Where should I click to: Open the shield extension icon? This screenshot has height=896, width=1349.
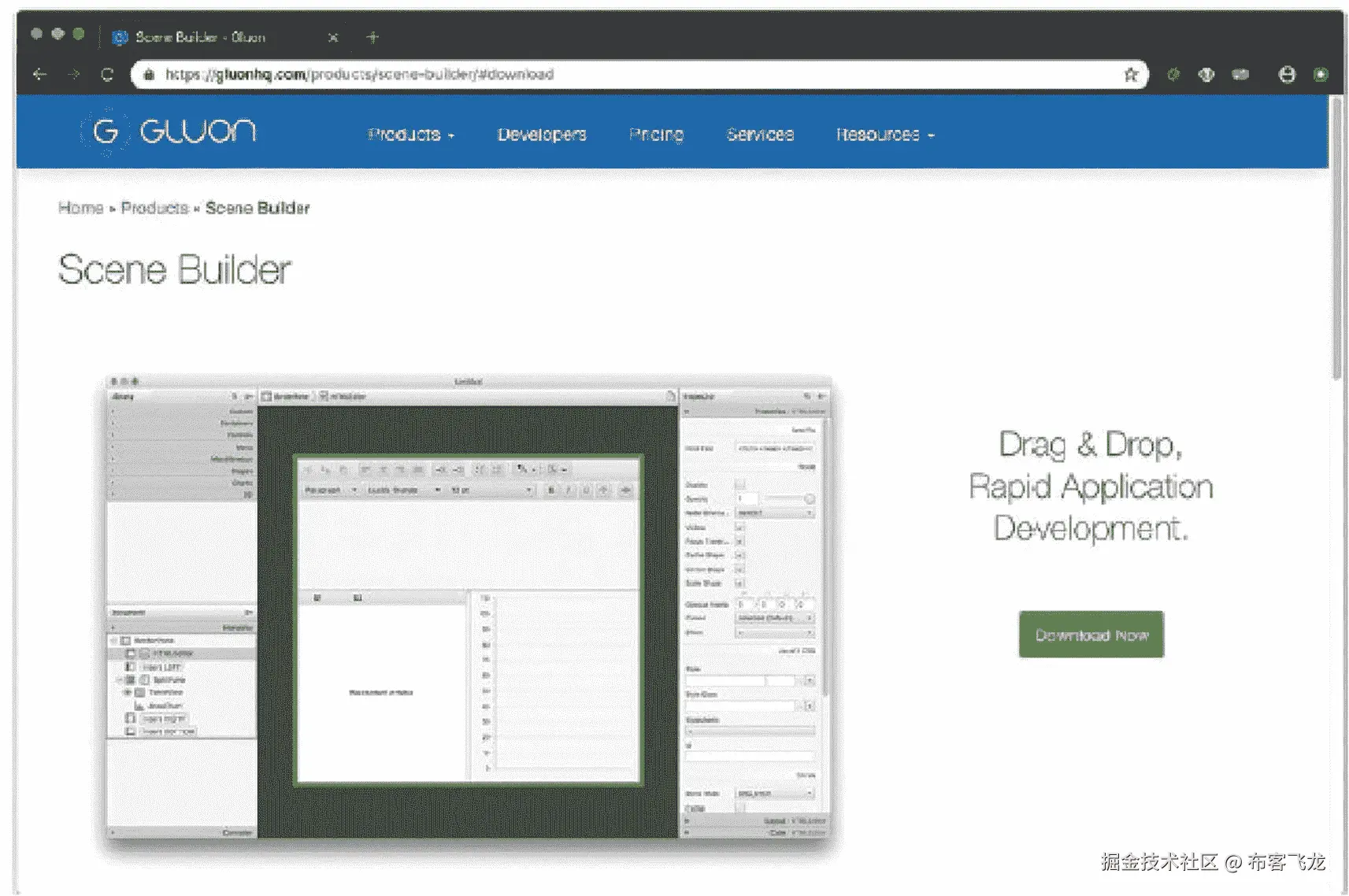[x=1206, y=74]
